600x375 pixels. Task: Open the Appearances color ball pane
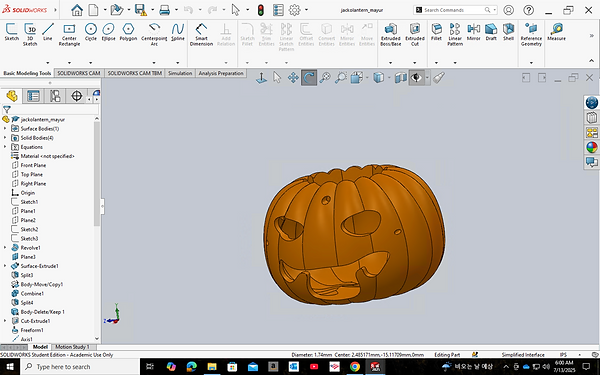[x=592, y=147]
